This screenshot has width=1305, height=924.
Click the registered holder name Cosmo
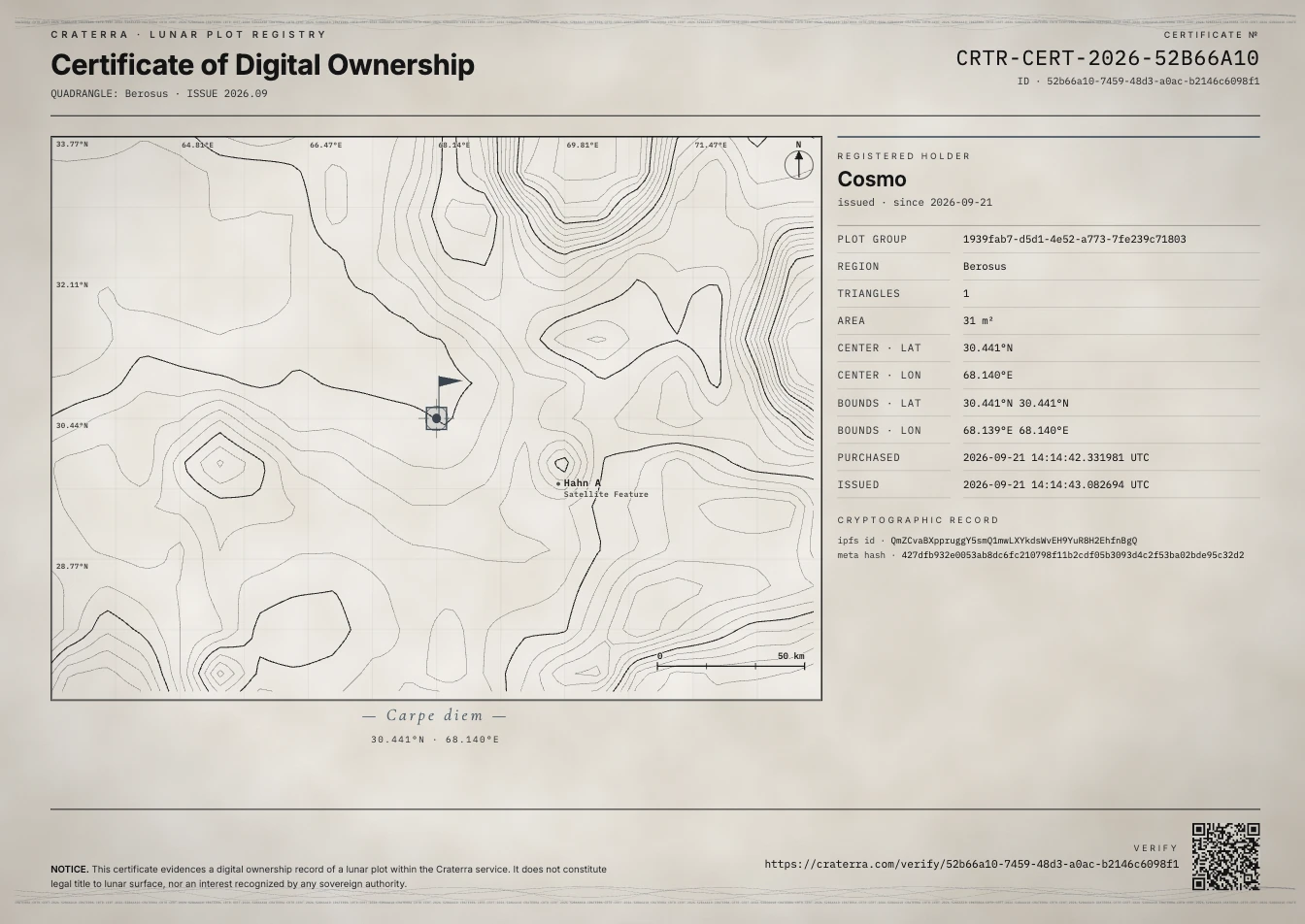[x=872, y=179]
